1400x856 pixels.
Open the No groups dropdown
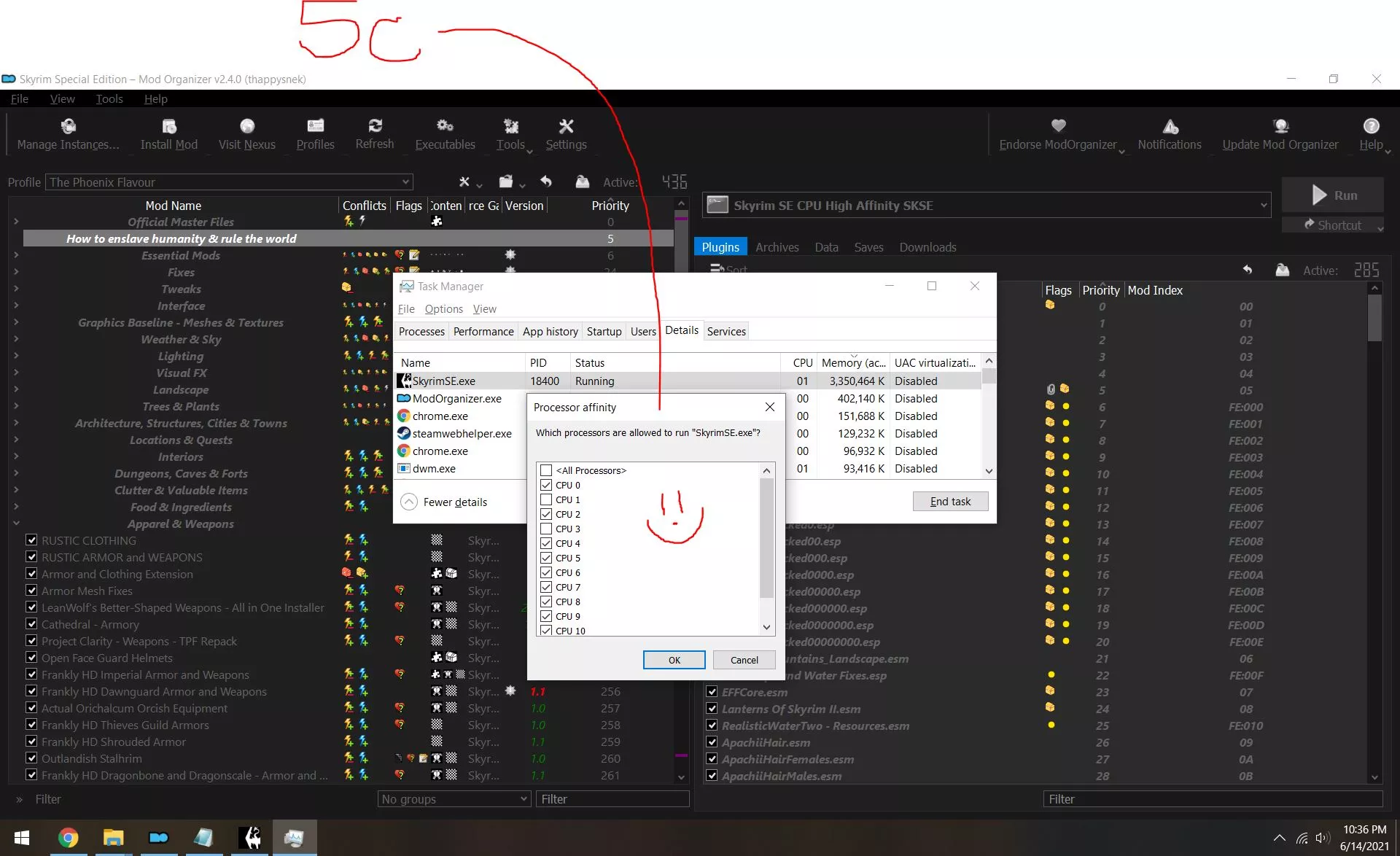click(x=454, y=799)
